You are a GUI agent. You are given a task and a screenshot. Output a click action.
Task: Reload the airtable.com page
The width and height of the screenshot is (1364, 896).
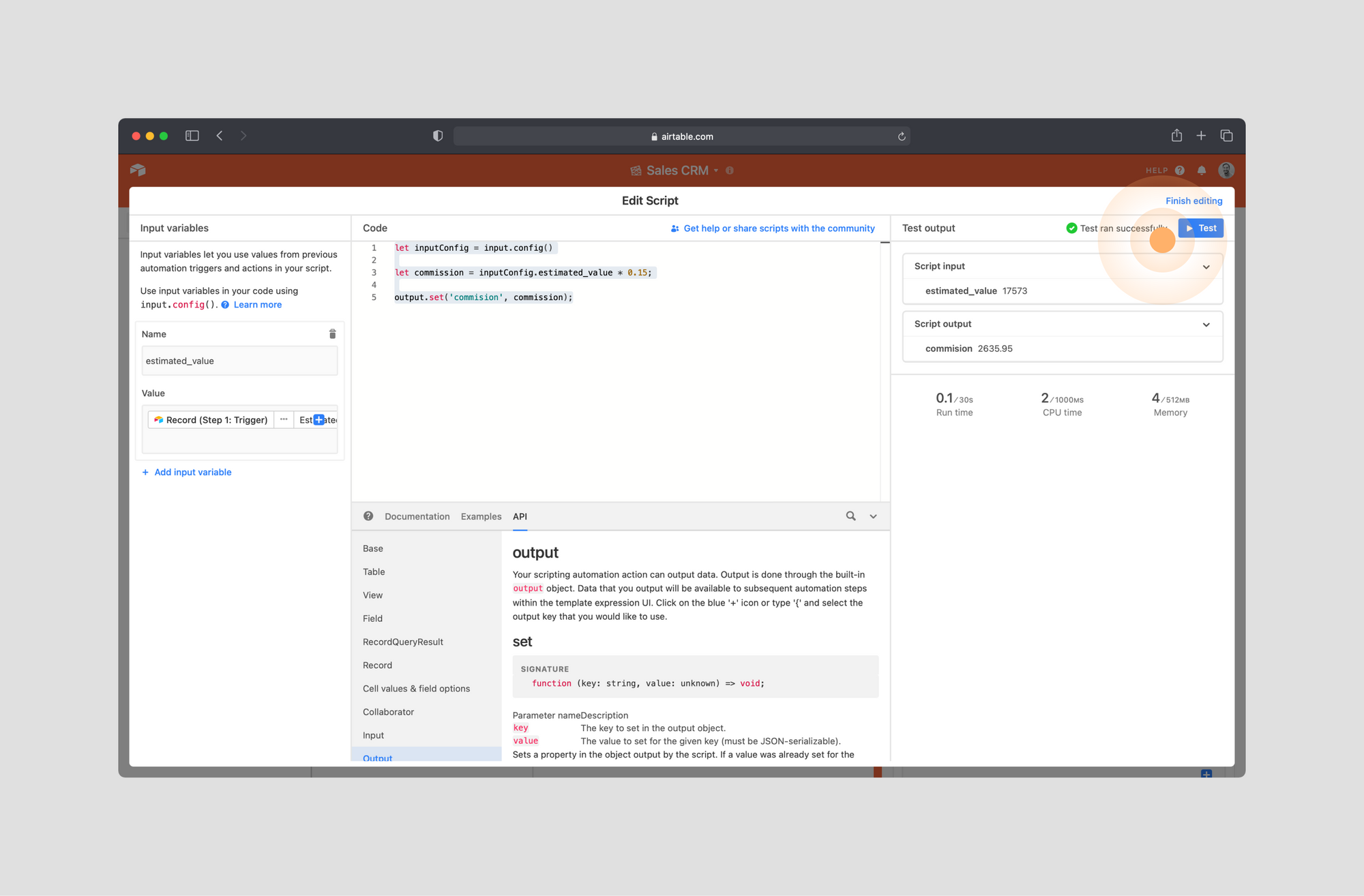(902, 136)
